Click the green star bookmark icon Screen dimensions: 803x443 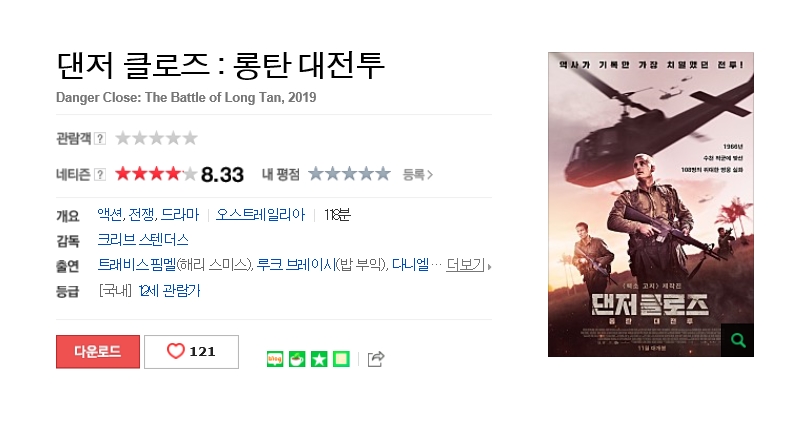pos(319,359)
